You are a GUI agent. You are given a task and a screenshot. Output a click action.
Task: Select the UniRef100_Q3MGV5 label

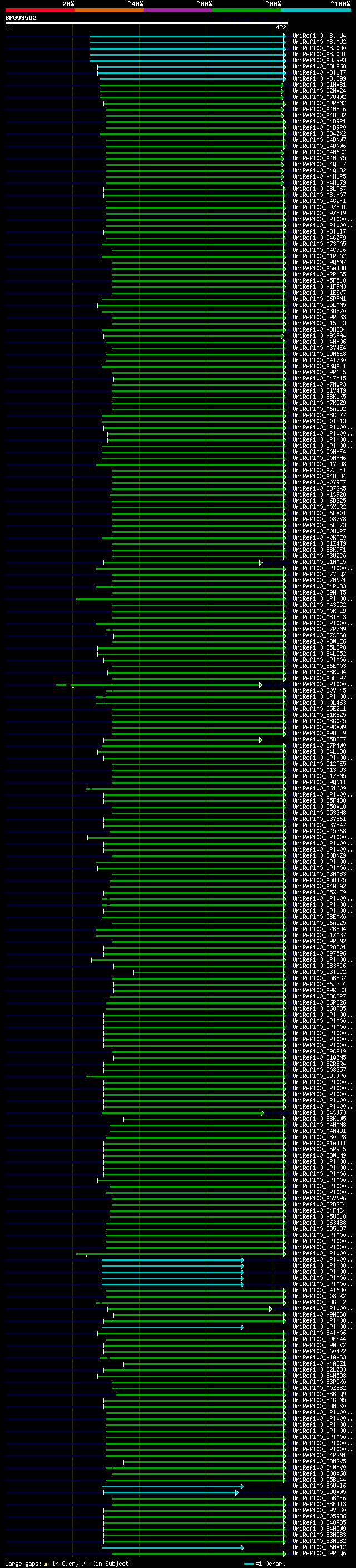(319, 1461)
